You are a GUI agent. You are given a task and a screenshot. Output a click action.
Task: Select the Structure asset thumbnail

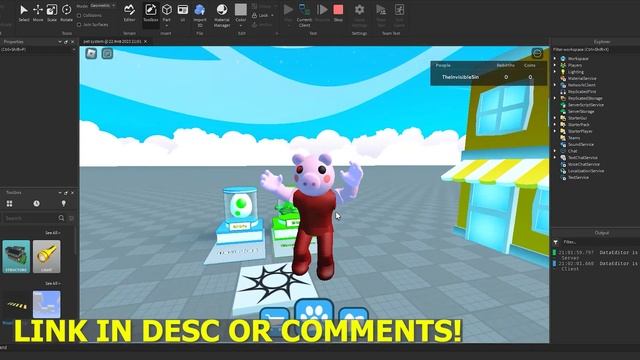[16, 256]
